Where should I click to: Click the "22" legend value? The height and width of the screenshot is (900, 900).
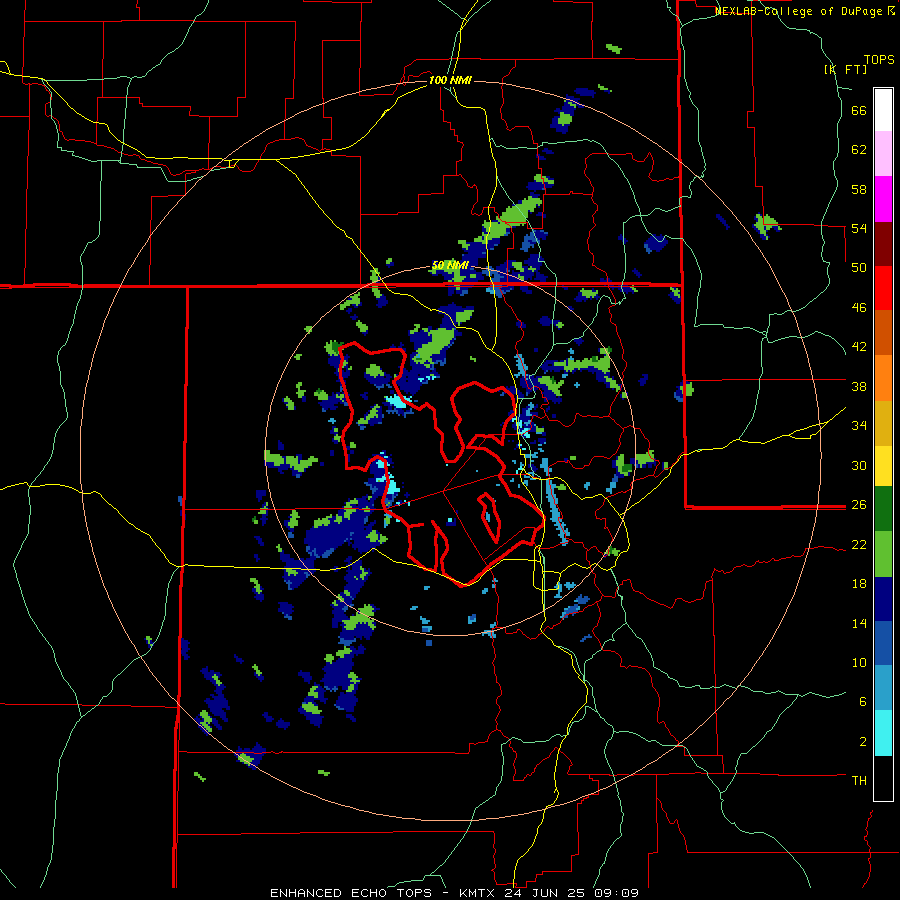coord(859,544)
